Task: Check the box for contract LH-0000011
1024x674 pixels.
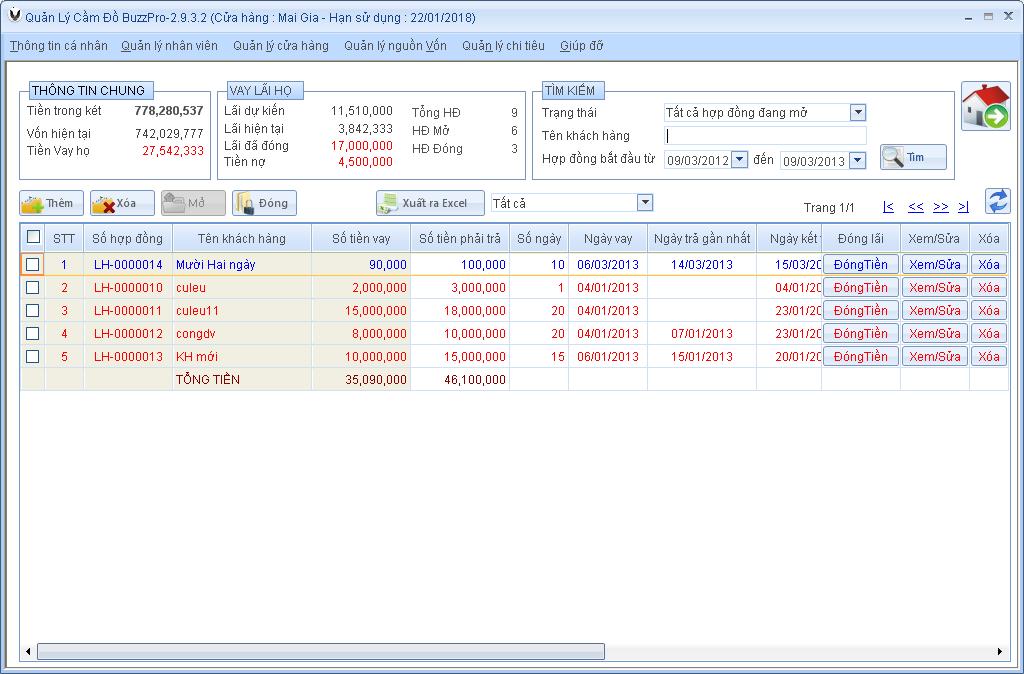Action: click(33, 310)
